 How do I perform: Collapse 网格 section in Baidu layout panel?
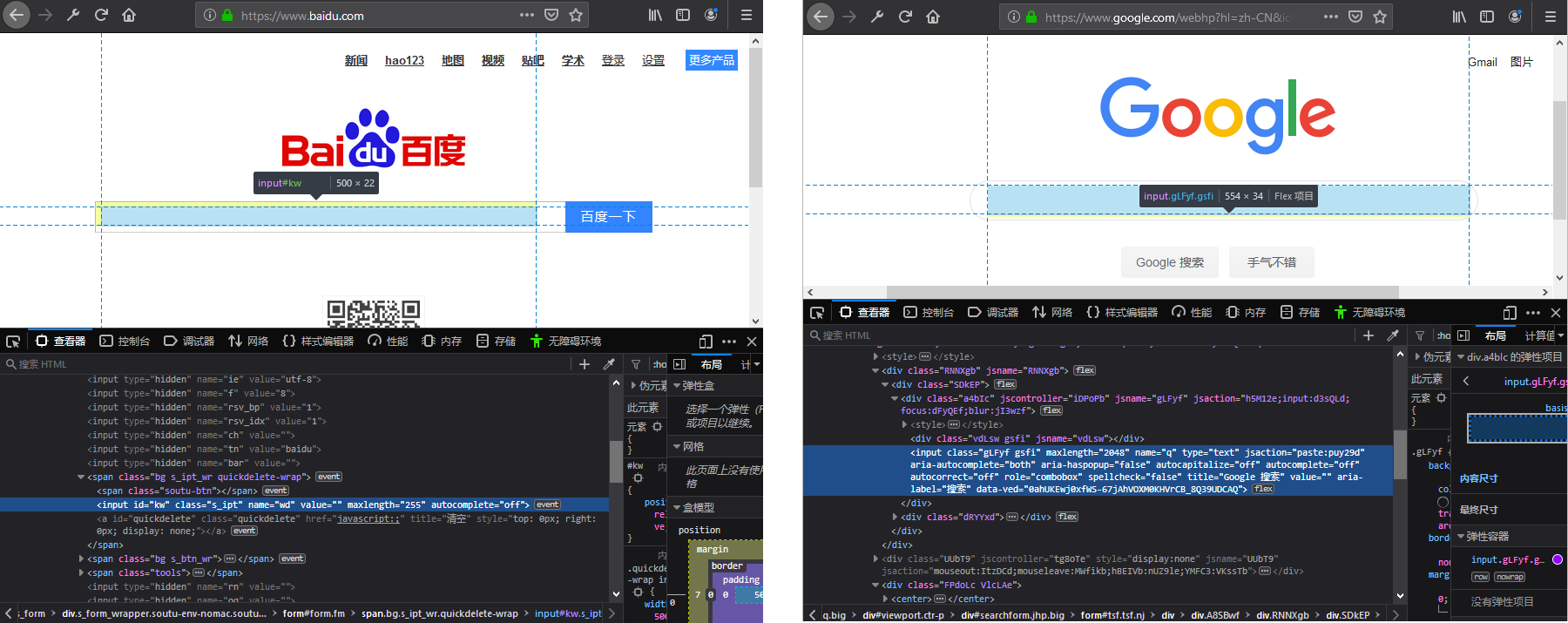677,446
